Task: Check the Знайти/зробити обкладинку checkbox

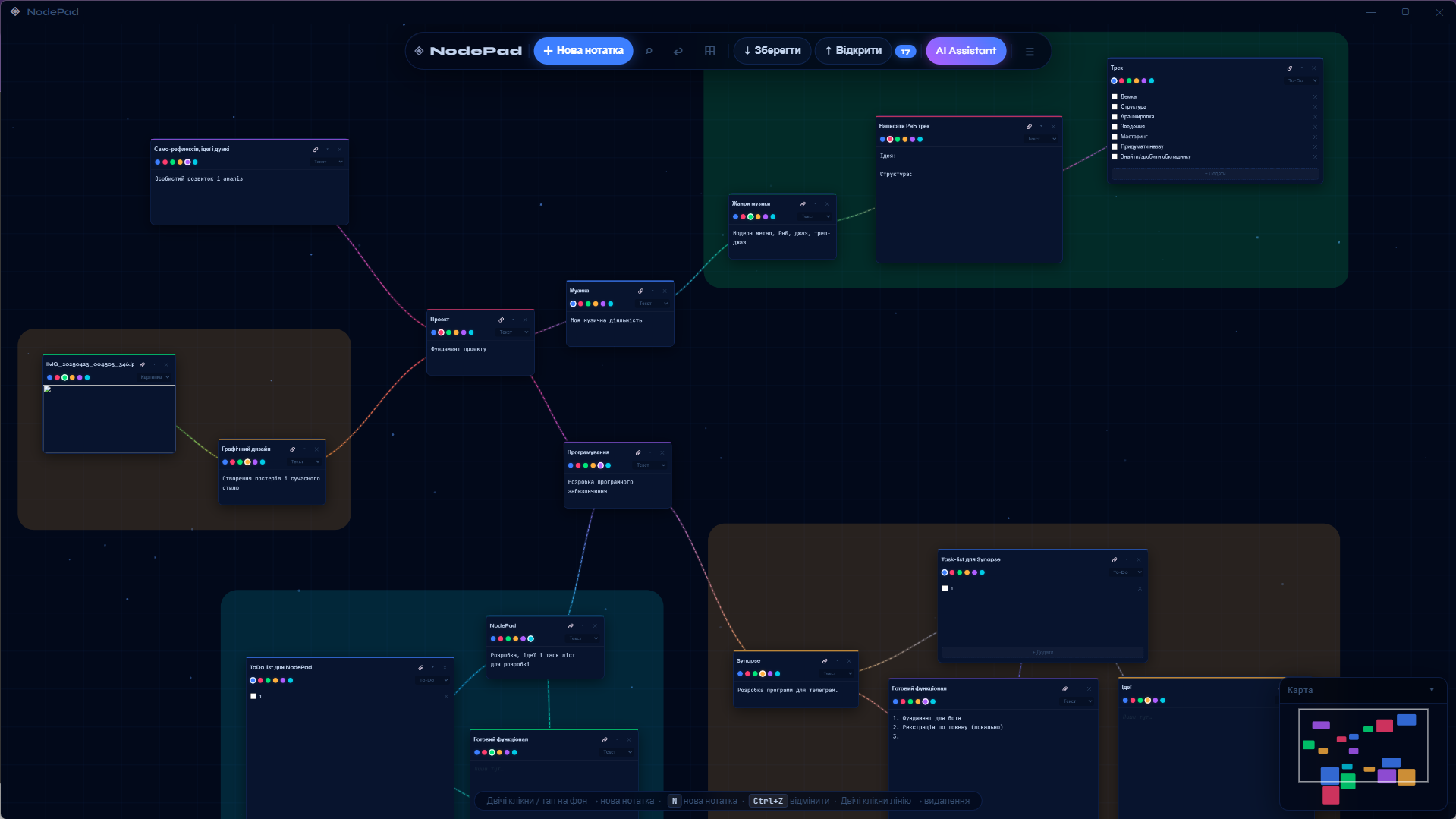Action: (1115, 157)
